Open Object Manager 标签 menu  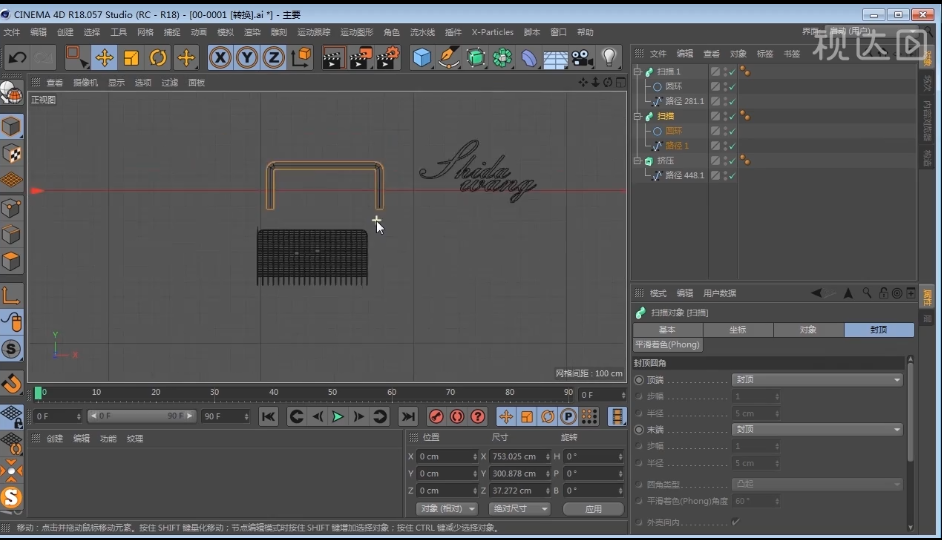click(765, 53)
